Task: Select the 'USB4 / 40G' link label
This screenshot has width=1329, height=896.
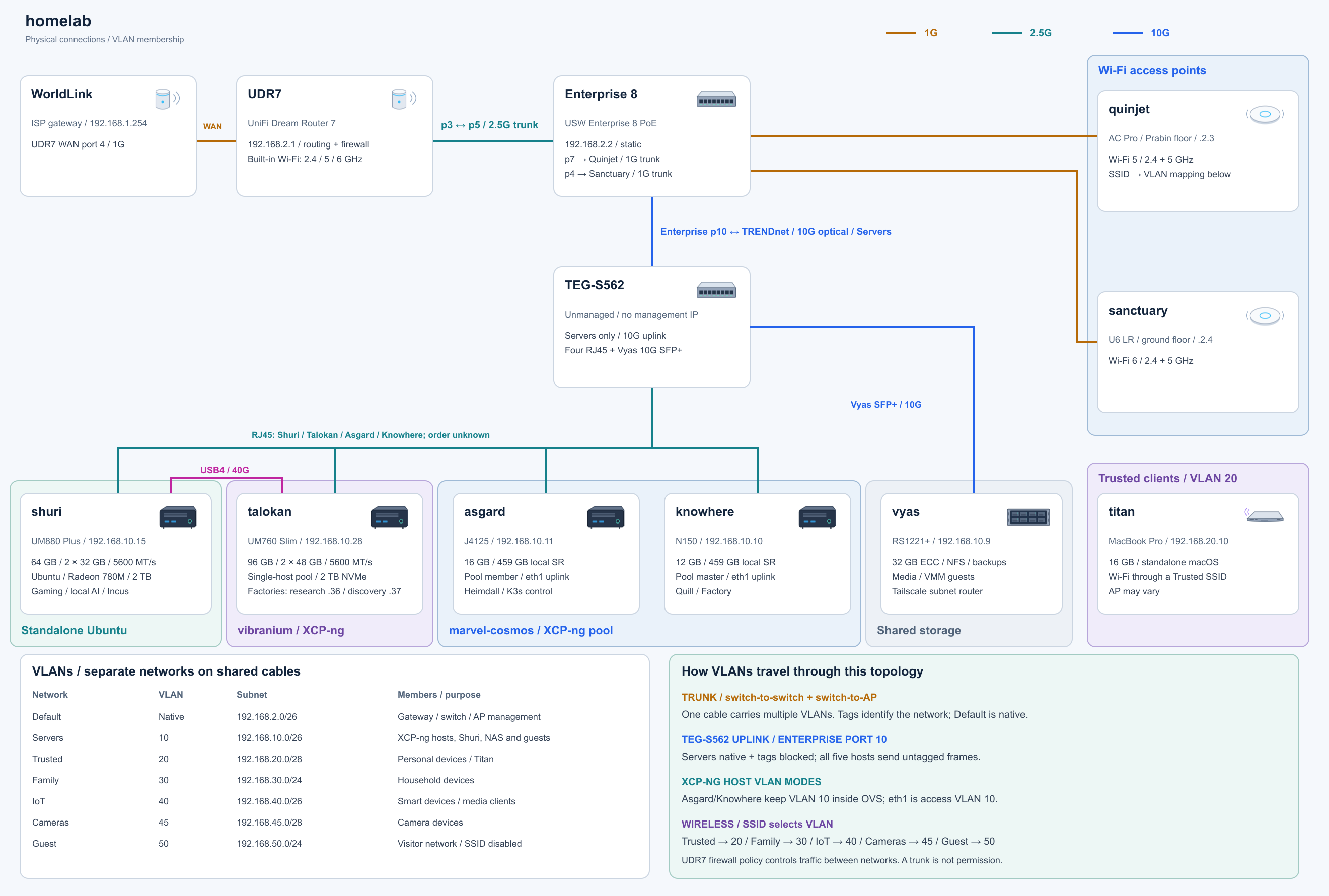Action: point(225,470)
